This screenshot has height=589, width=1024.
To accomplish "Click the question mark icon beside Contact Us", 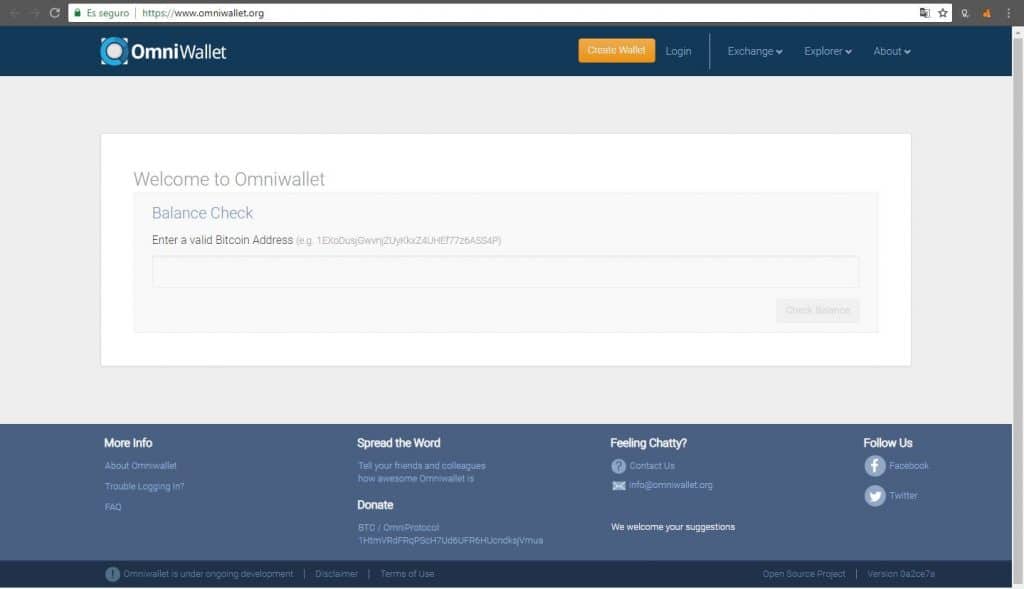I will (x=618, y=466).
